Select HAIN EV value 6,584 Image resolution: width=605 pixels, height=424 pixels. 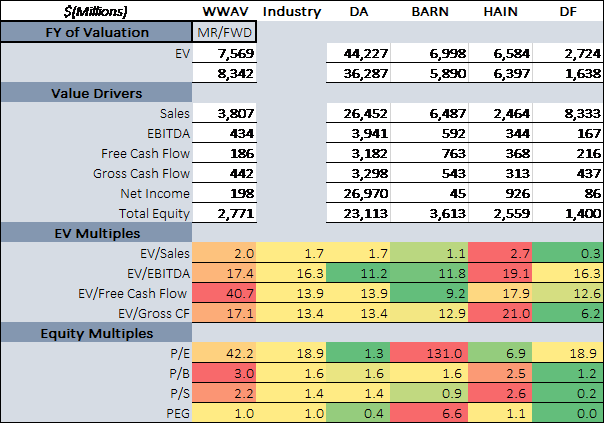[500, 53]
